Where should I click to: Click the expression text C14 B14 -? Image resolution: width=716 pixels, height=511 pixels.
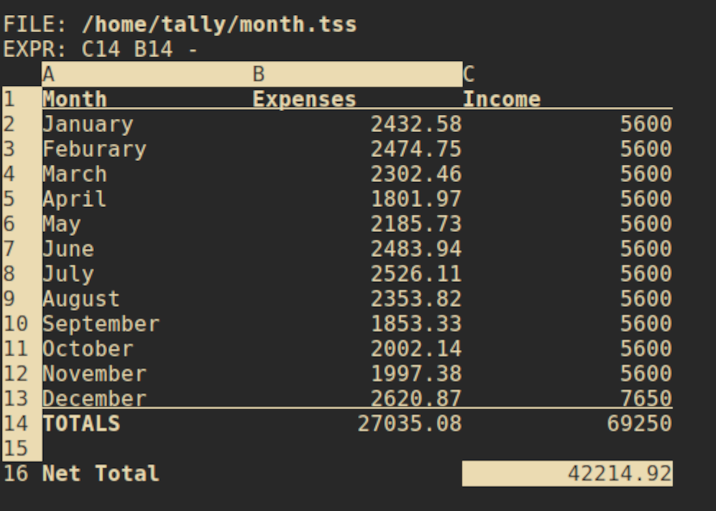[x=139, y=49]
